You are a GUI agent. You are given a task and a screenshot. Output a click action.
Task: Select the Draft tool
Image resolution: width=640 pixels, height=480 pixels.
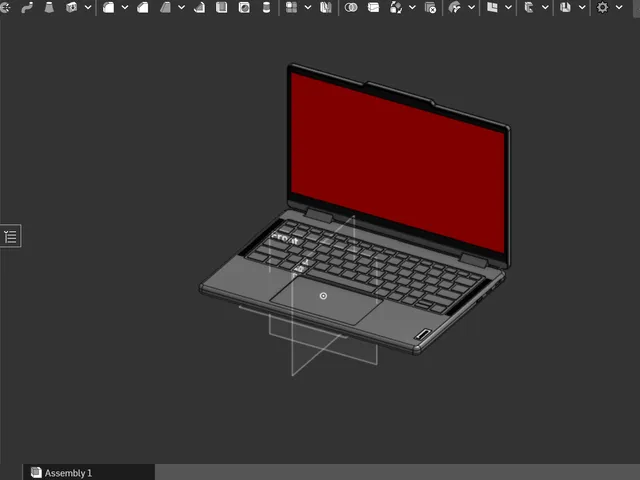click(x=165, y=7)
